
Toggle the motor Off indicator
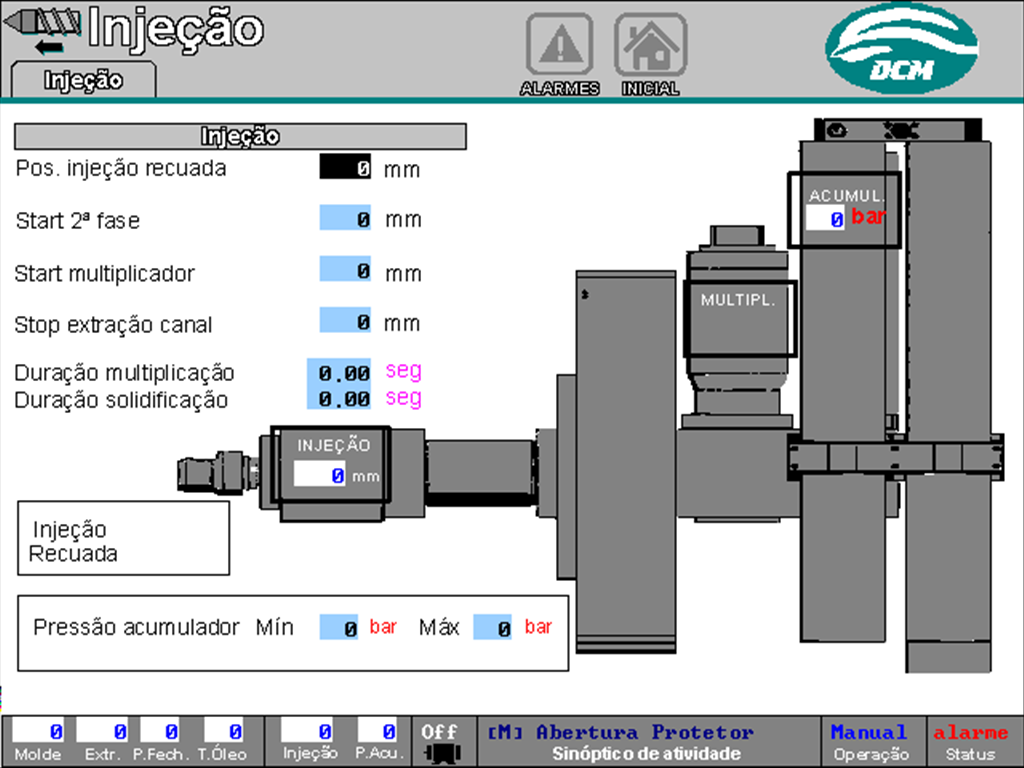click(x=439, y=742)
